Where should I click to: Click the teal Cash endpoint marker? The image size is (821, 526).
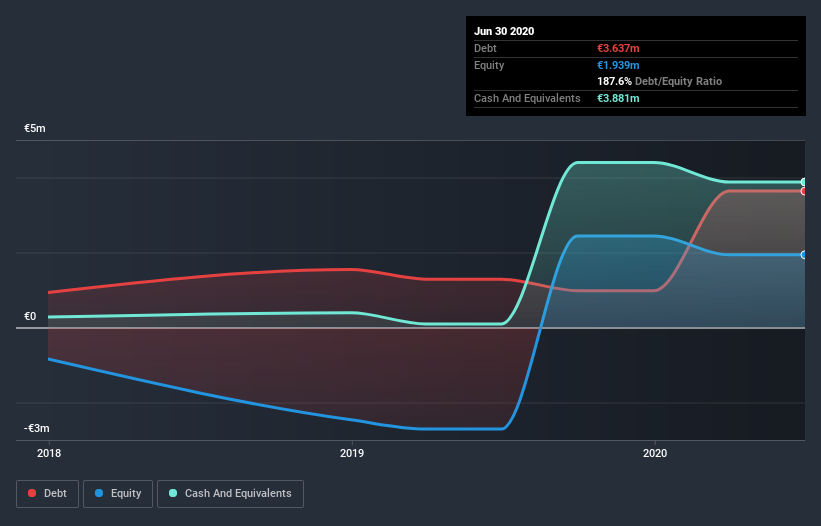click(804, 182)
